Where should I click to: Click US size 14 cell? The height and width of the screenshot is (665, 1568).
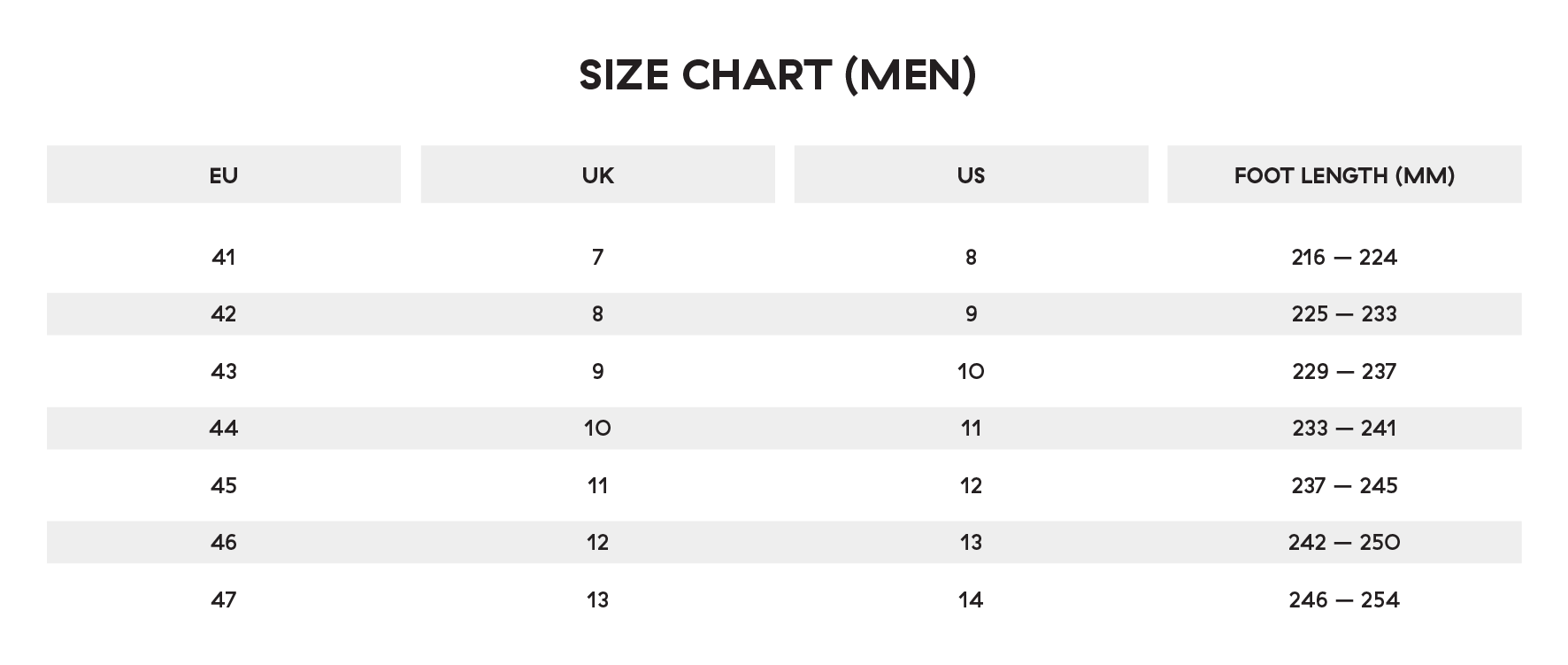point(972,599)
